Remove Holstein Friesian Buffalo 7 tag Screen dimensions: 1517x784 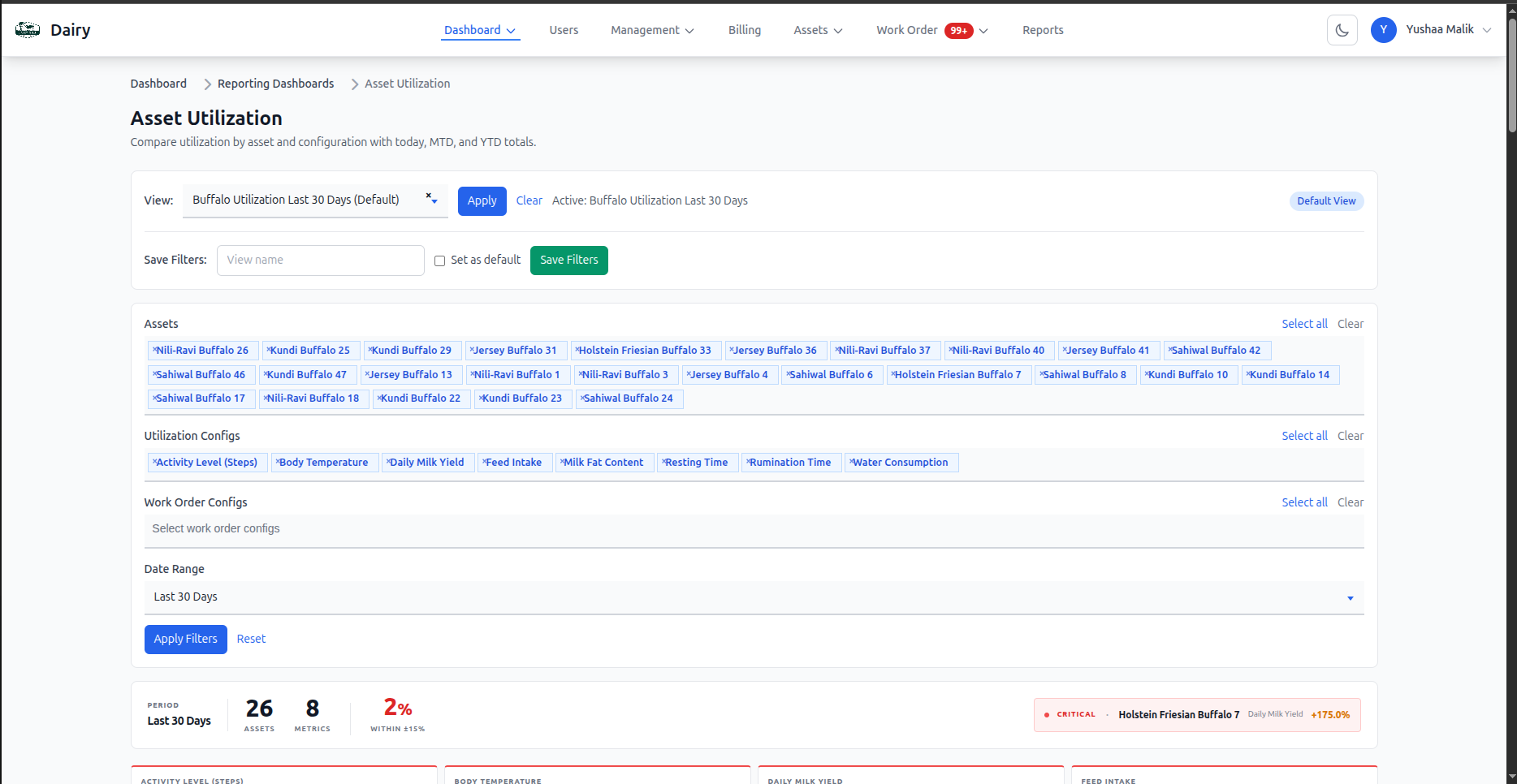pyautogui.click(x=892, y=374)
